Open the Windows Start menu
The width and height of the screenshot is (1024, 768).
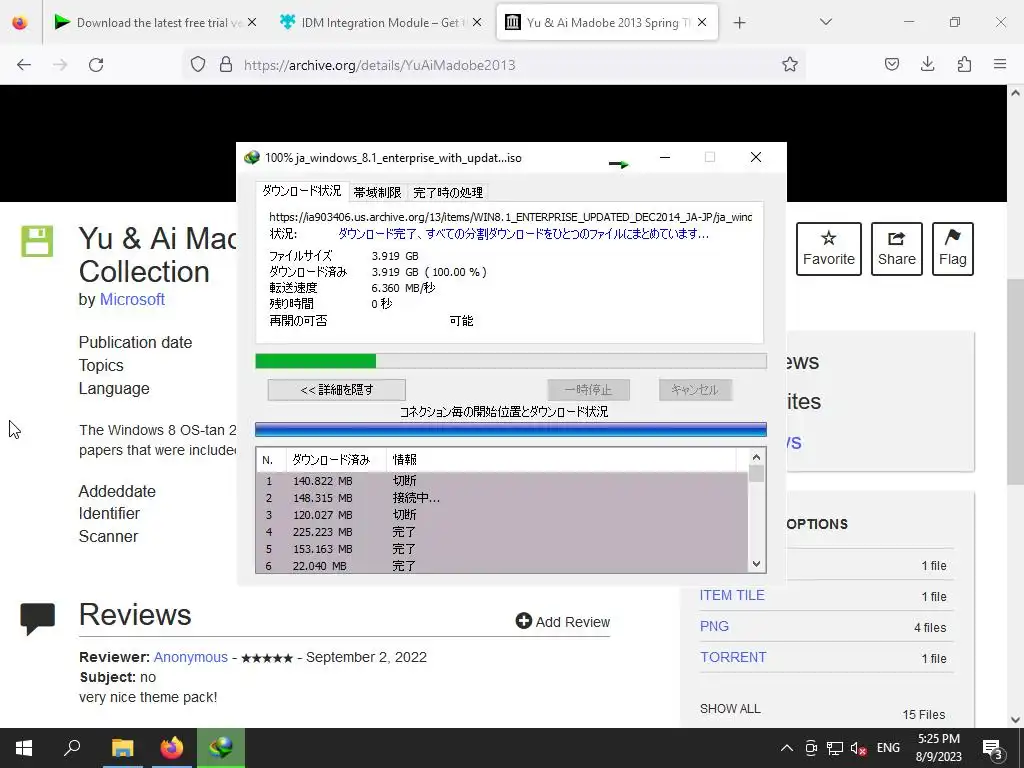(x=24, y=748)
